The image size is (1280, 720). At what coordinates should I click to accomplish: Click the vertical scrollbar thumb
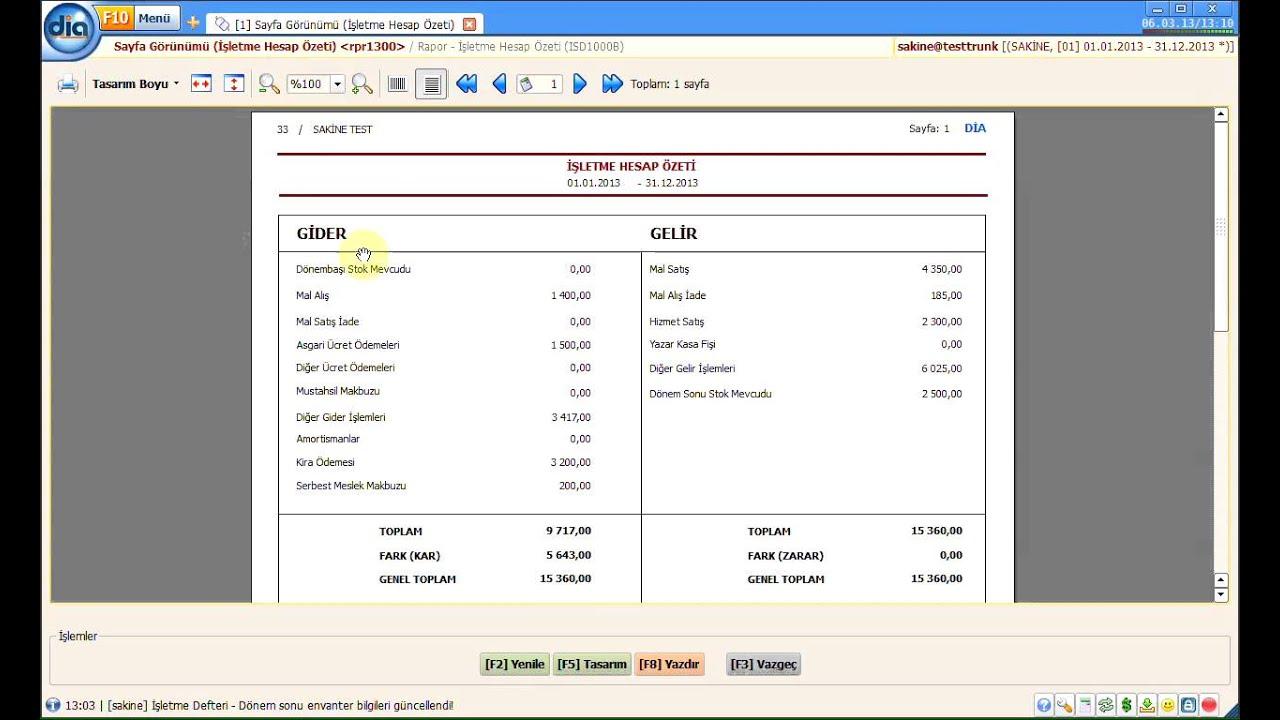pos(1220,227)
